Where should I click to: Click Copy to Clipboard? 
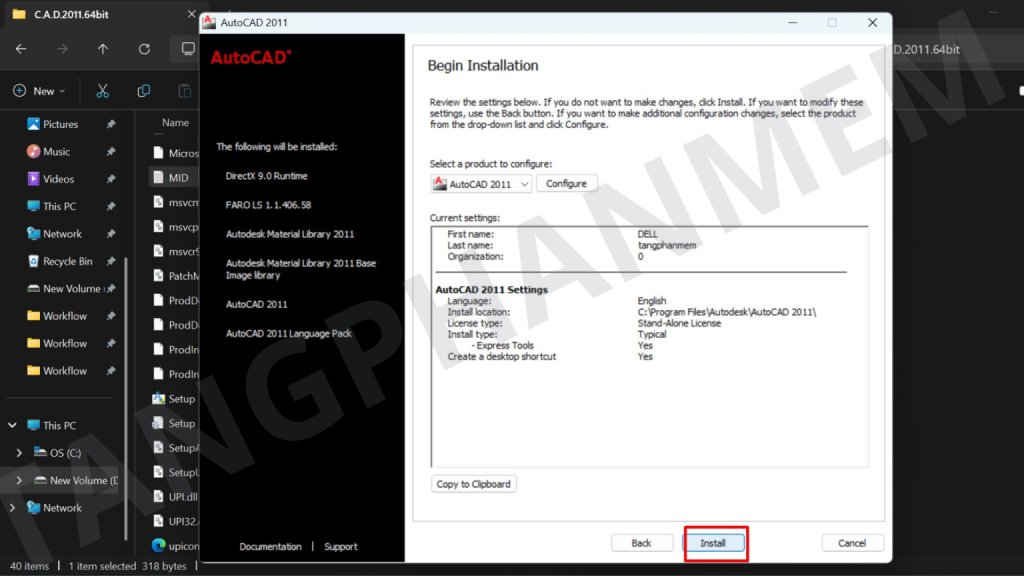473,484
